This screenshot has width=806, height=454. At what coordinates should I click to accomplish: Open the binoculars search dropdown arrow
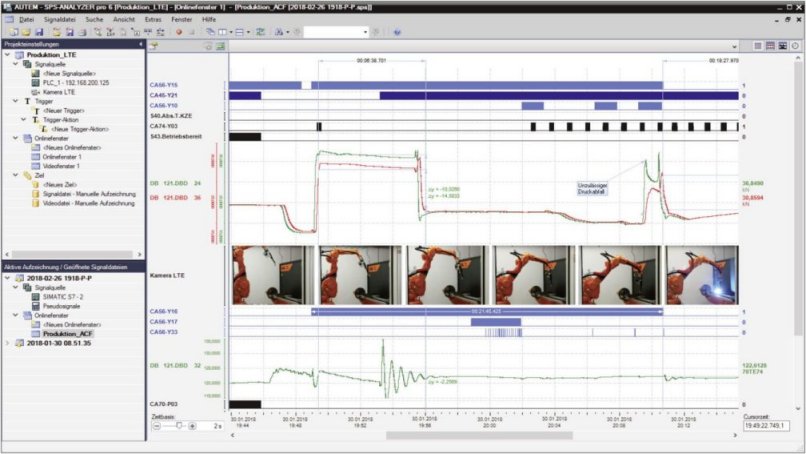click(x=287, y=32)
